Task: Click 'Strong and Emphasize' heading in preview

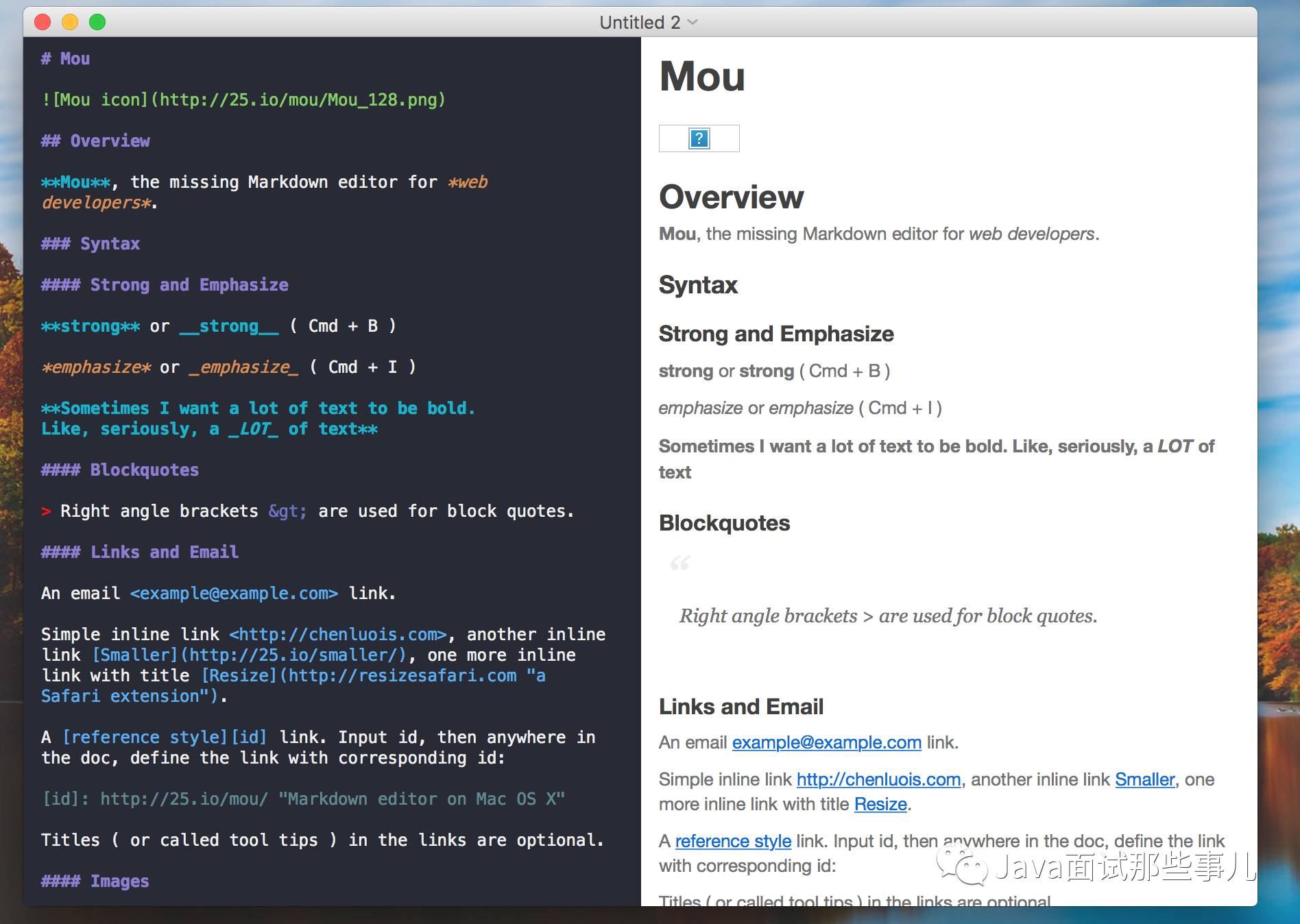Action: coord(776,334)
